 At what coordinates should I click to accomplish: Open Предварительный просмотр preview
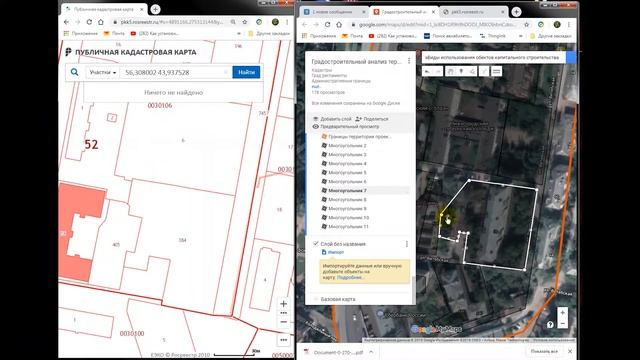pos(346,127)
